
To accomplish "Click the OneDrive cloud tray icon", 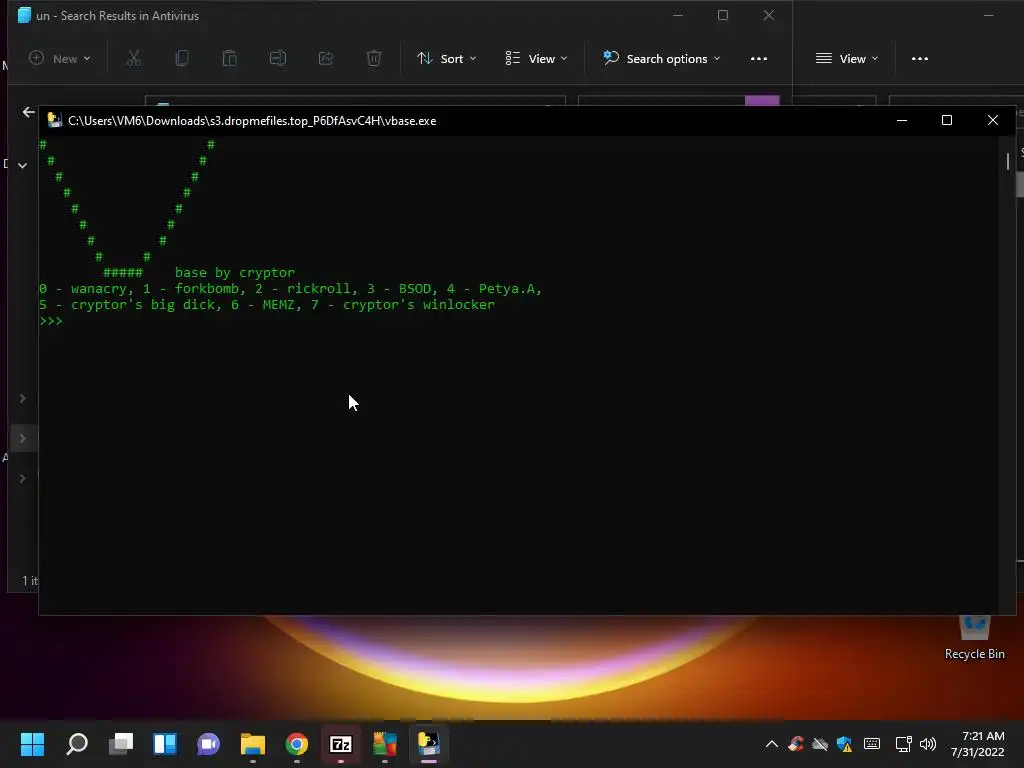I will tap(820, 744).
